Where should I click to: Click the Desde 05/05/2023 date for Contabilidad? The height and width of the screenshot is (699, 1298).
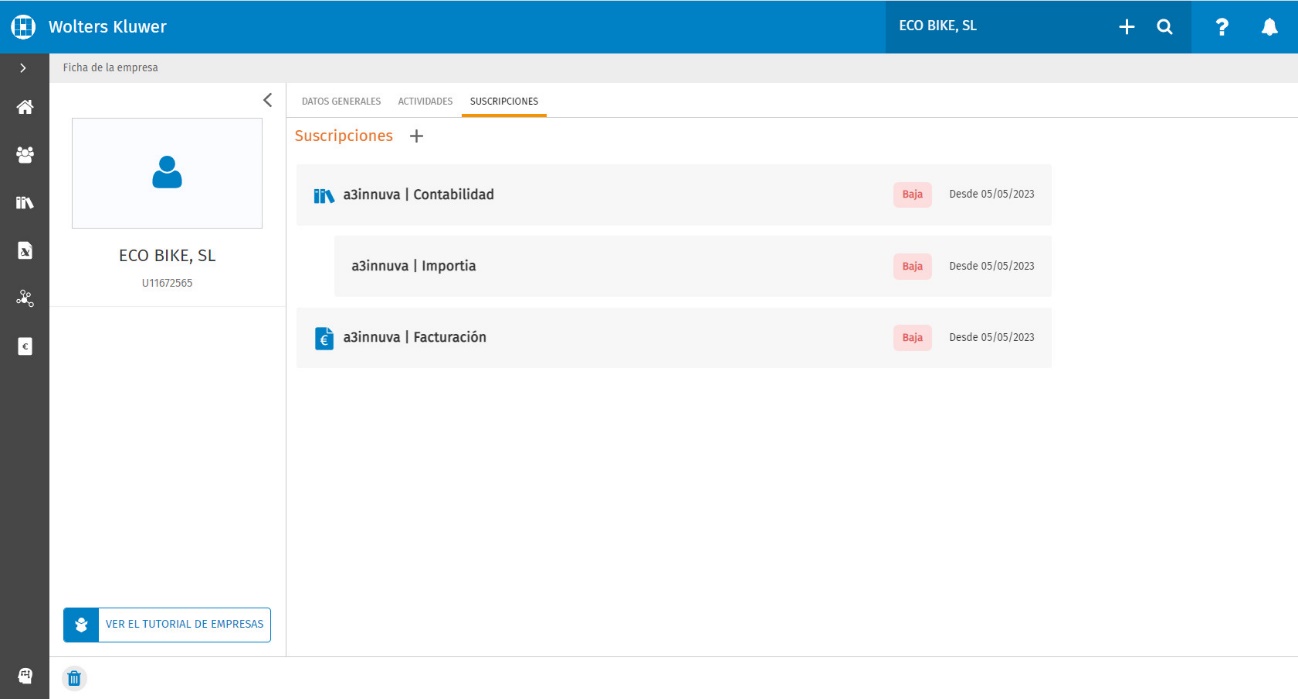point(992,194)
